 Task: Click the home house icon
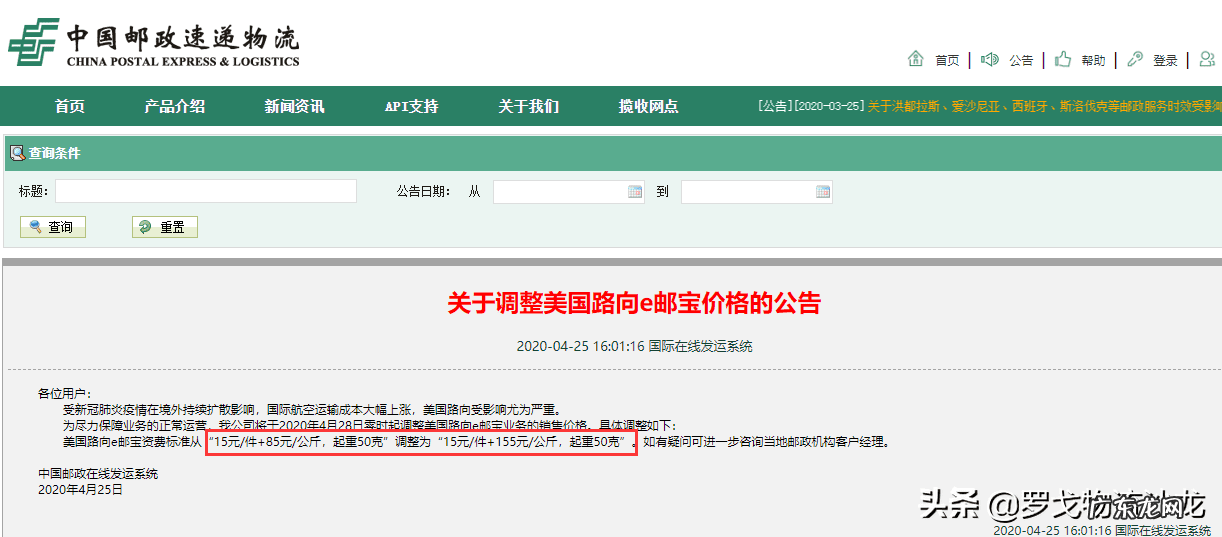[x=915, y=59]
